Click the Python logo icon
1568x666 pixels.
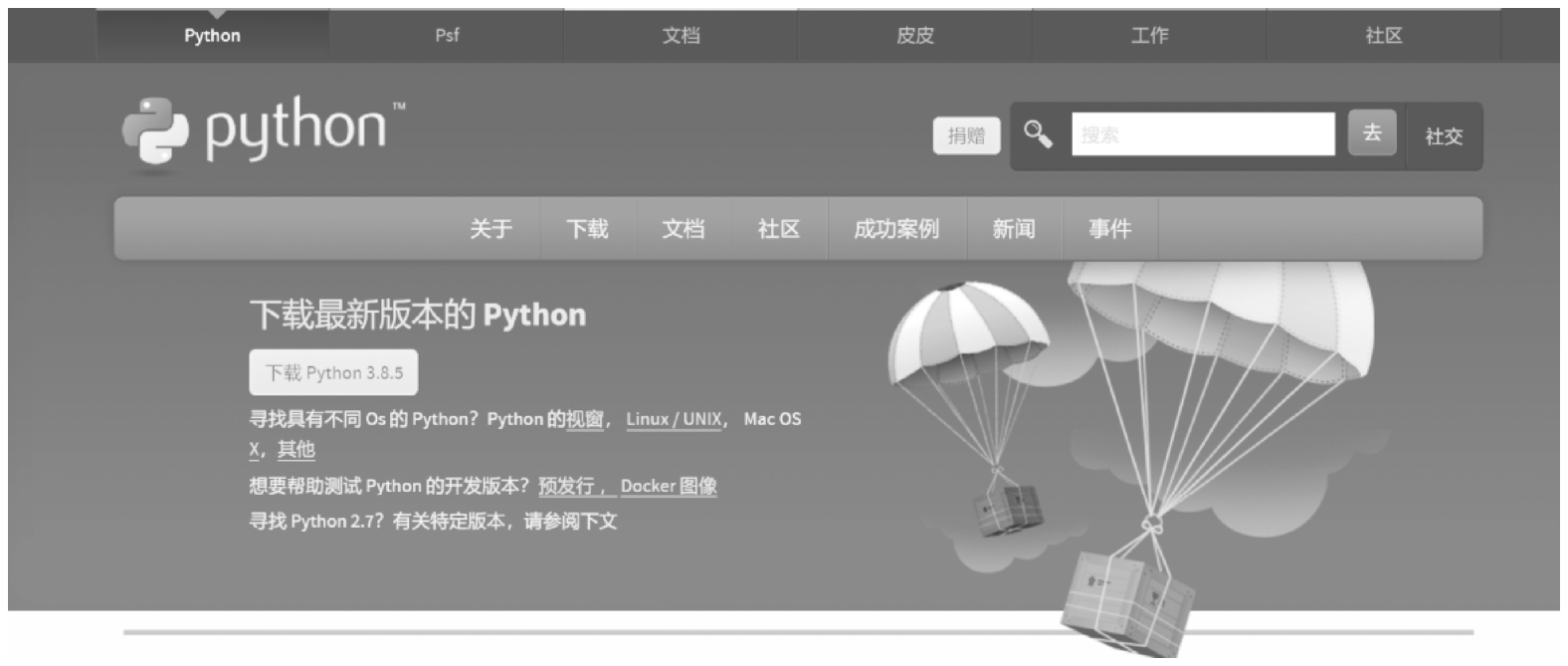pos(154,130)
